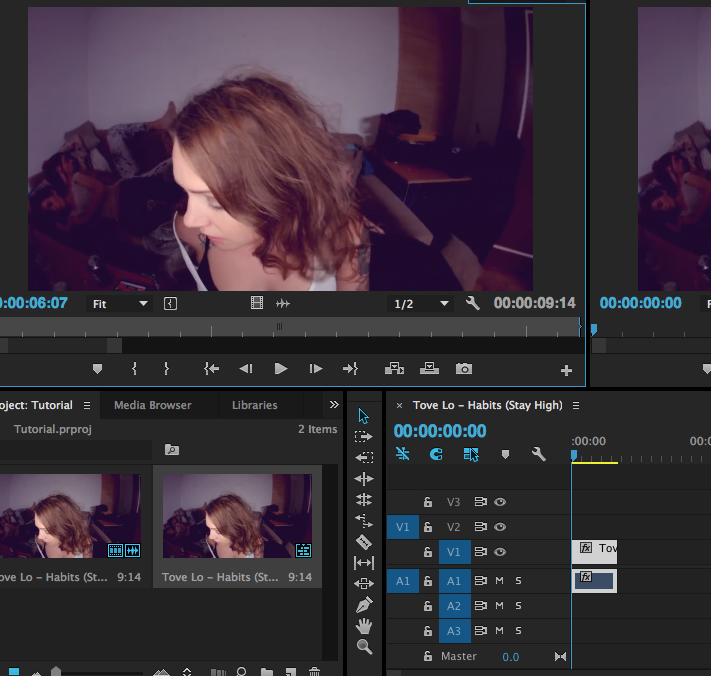The height and width of the screenshot is (676, 711).
Task: Play the source clip
Action: [281, 369]
